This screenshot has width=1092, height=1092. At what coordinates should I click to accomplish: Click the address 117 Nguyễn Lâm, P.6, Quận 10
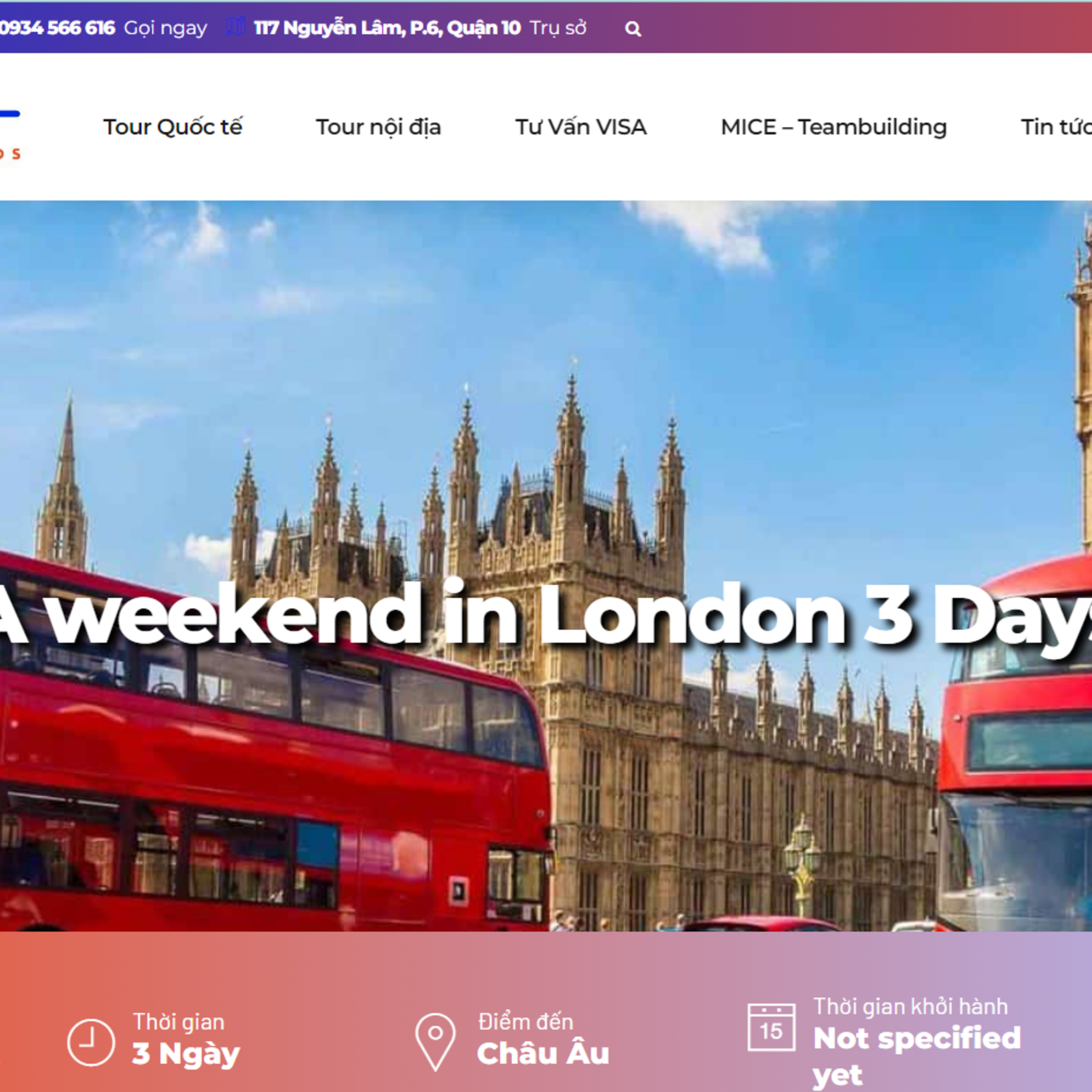click(x=387, y=28)
